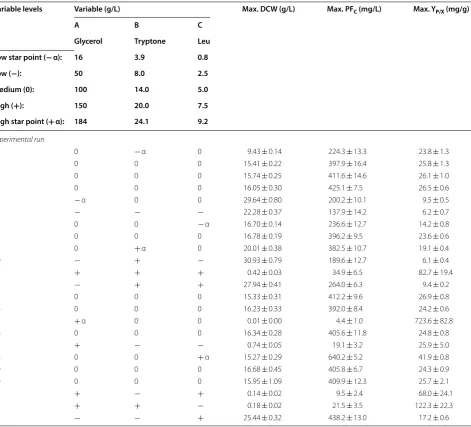471x427 pixels.
Task: Click PFc value '264.0 ± 6.3'
Action: (345, 285)
